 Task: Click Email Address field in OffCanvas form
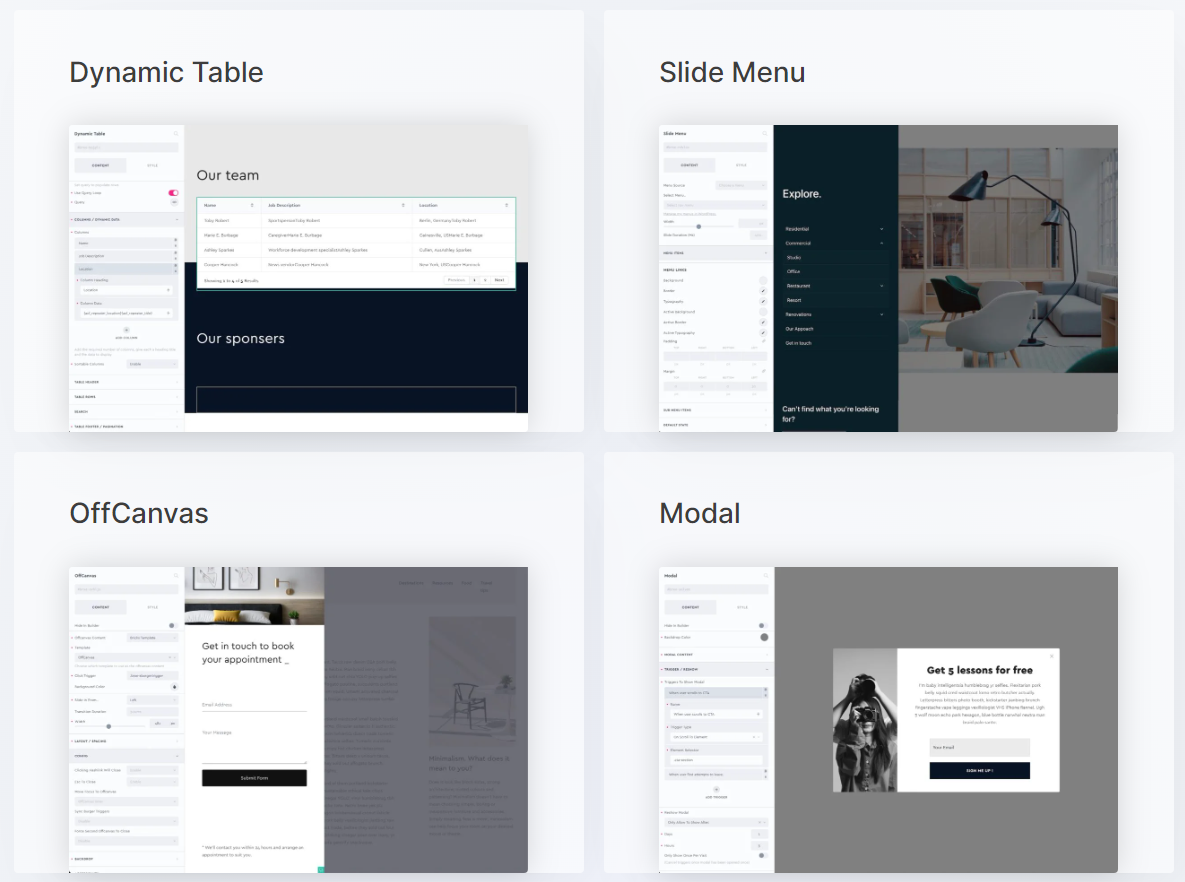[x=254, y=705]
